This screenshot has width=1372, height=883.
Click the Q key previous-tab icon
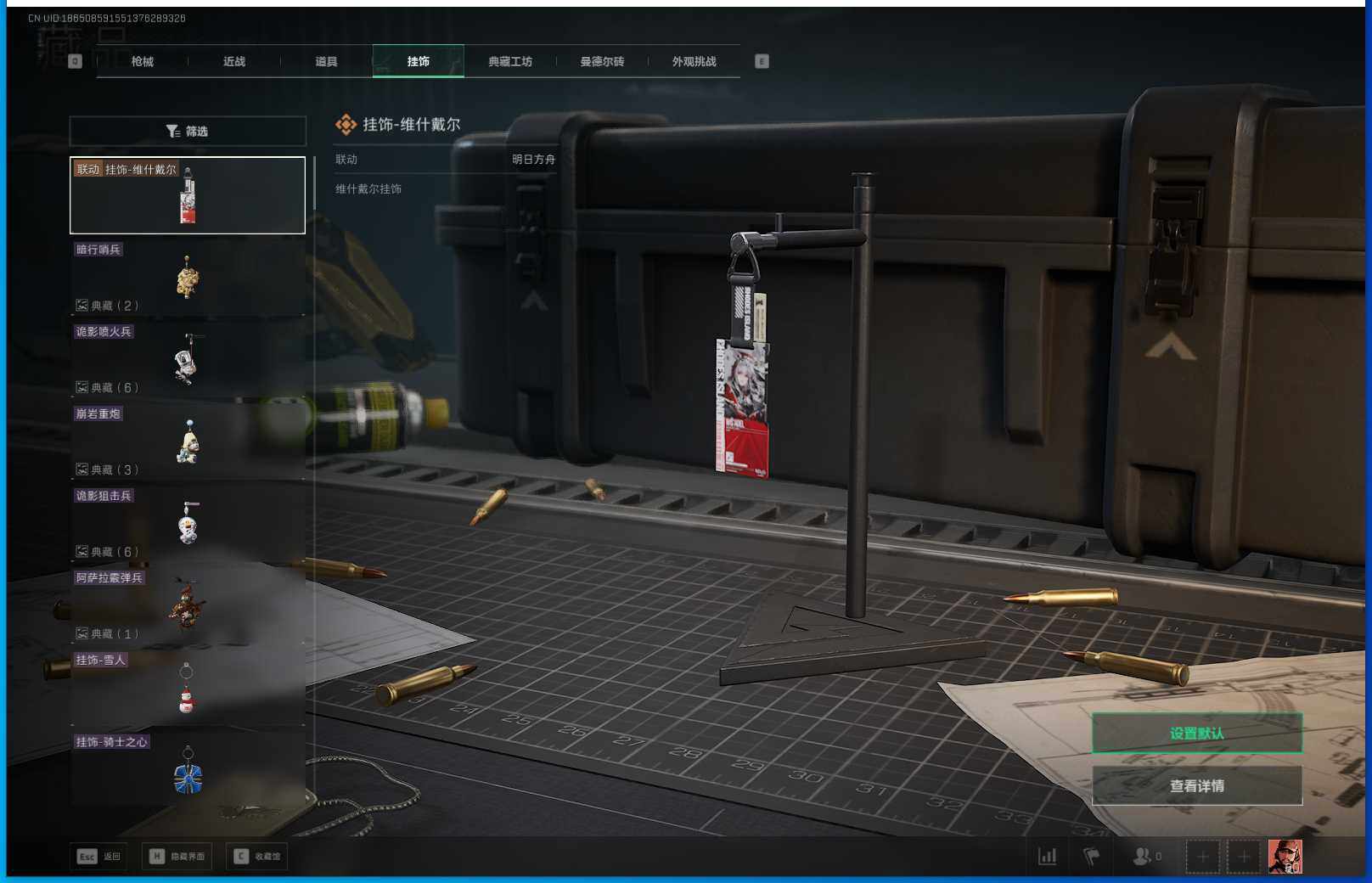pos(75,61)
